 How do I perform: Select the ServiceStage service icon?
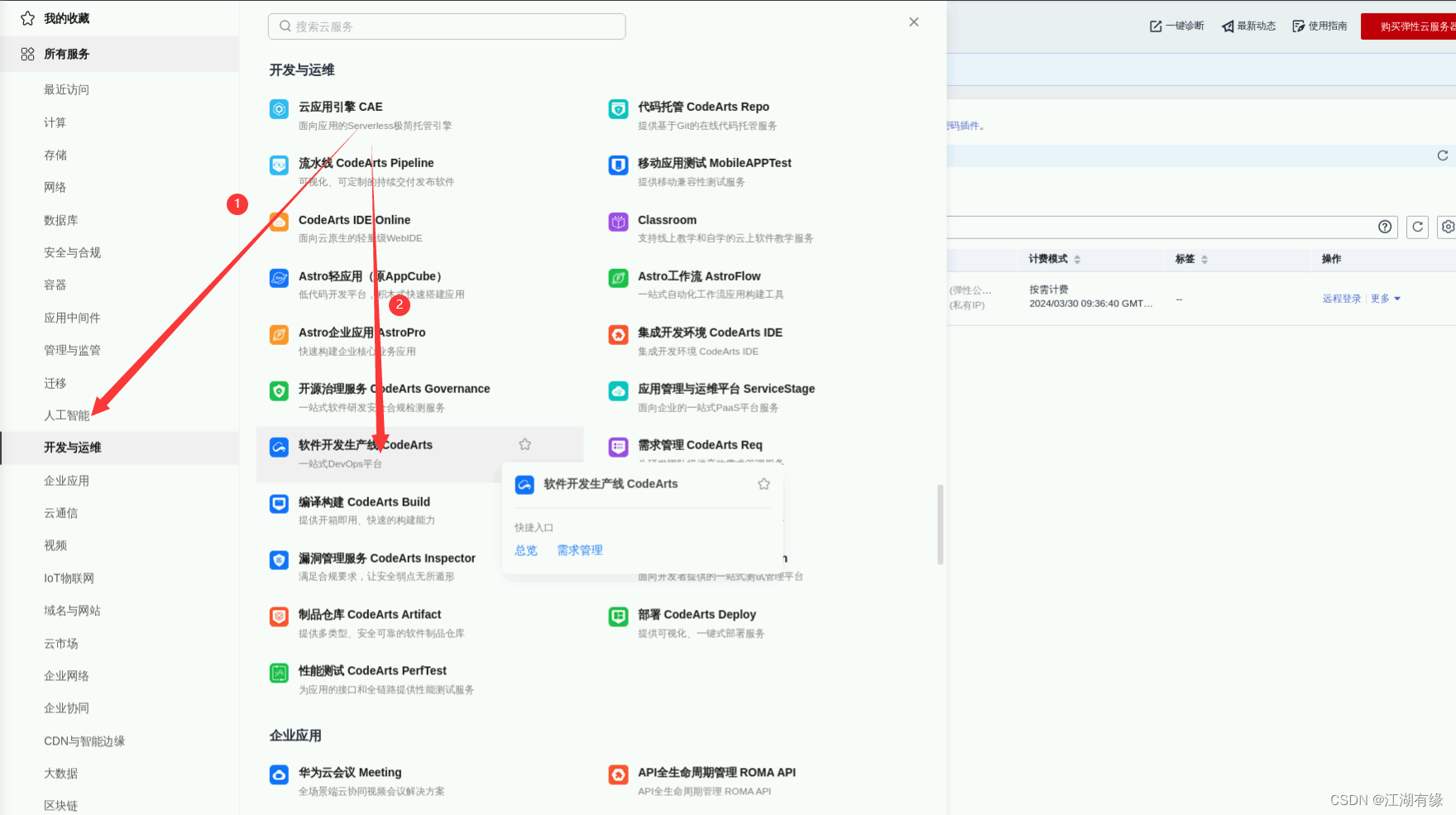pyautogui.click(x=619, y=391)
